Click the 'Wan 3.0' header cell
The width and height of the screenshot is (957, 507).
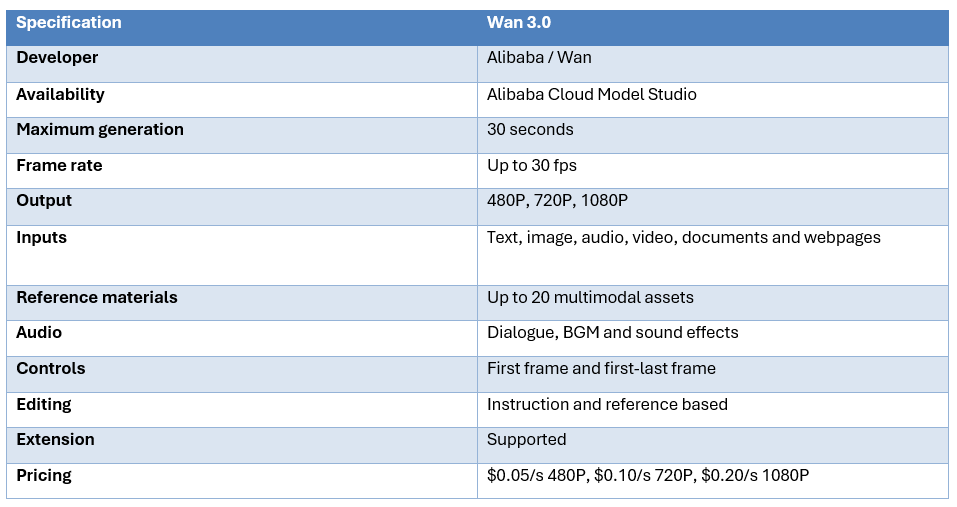tap(713, 27)
